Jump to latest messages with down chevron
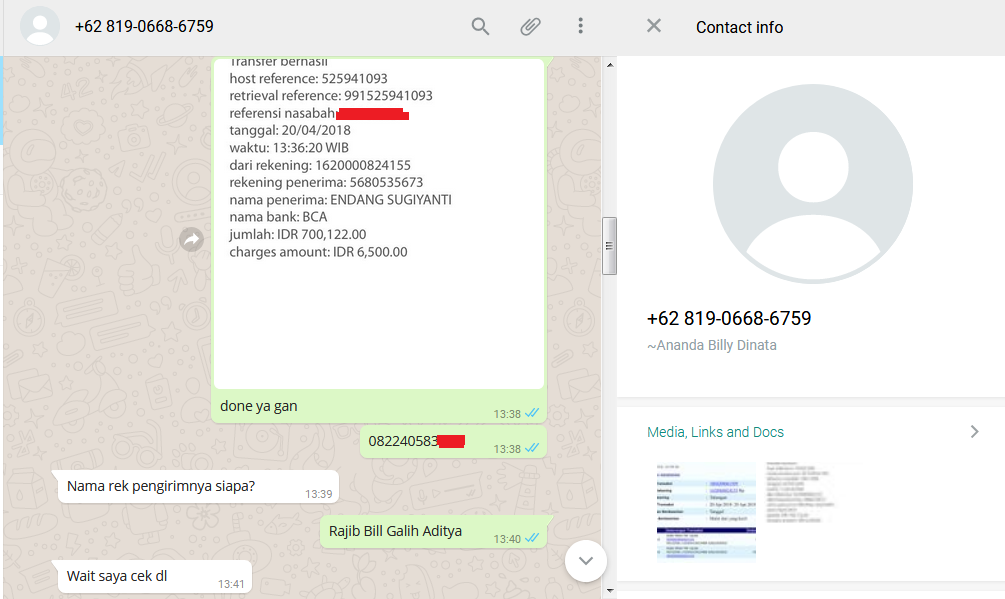Viewport: 1005px width, 599px height. coord(585,561)
